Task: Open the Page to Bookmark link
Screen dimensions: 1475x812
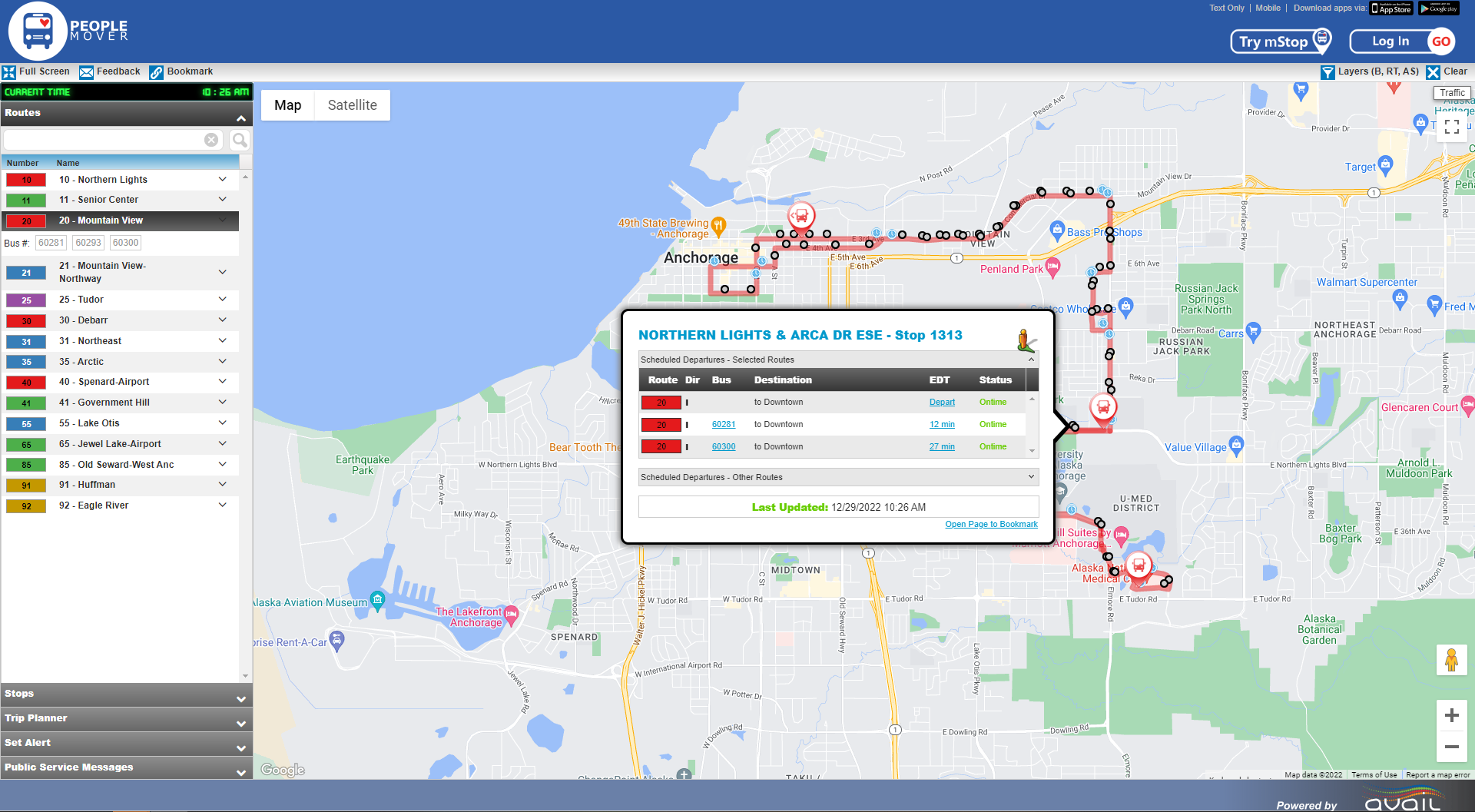Action: 991,524
